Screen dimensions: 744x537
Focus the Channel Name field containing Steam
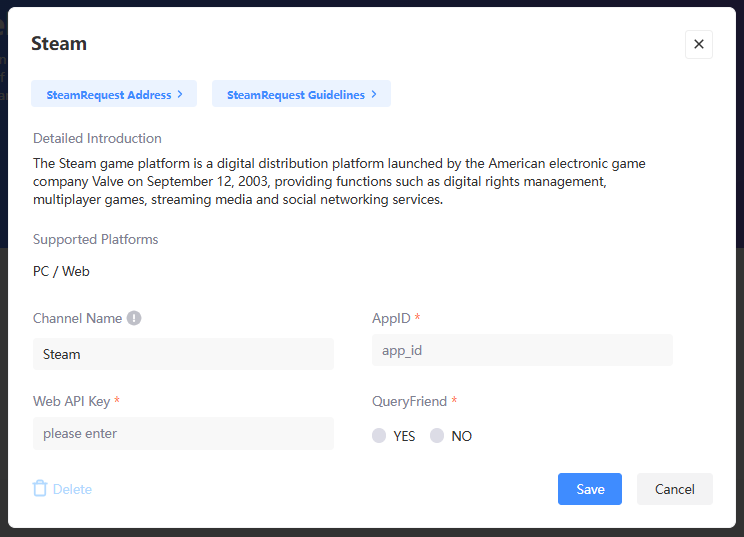tap(183, 354)
